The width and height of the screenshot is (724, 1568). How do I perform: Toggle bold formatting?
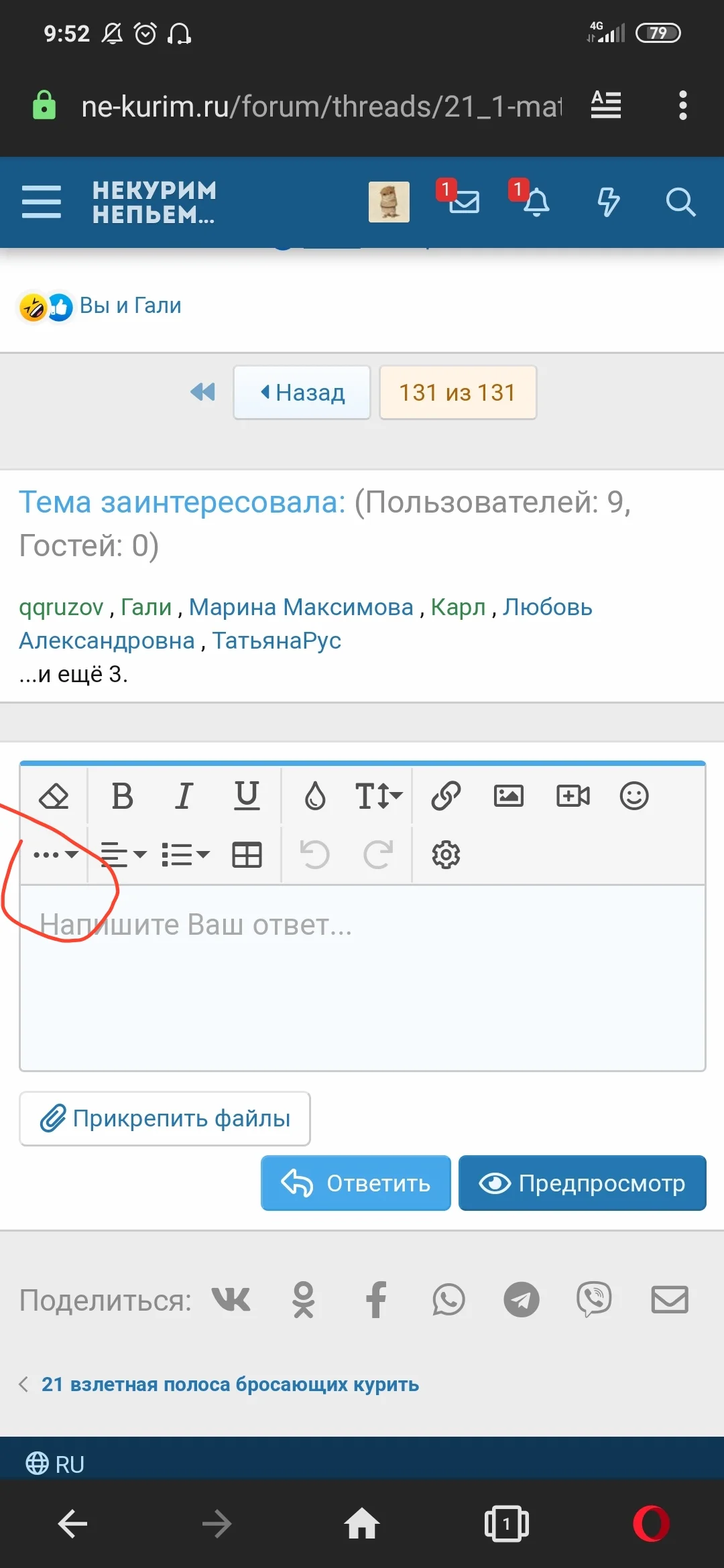pyautogui.click(x=122, y=796)
